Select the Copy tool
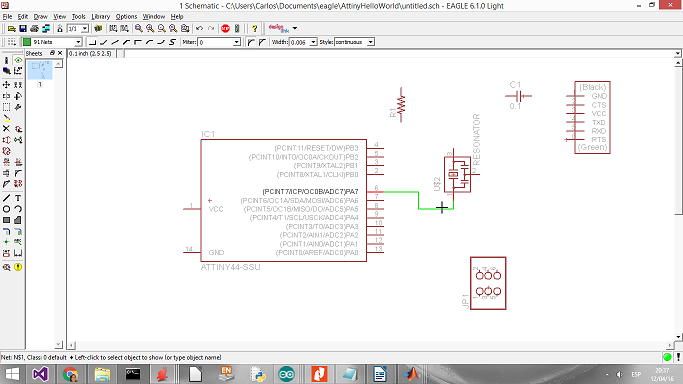683x384 pixels. (18, 85)
